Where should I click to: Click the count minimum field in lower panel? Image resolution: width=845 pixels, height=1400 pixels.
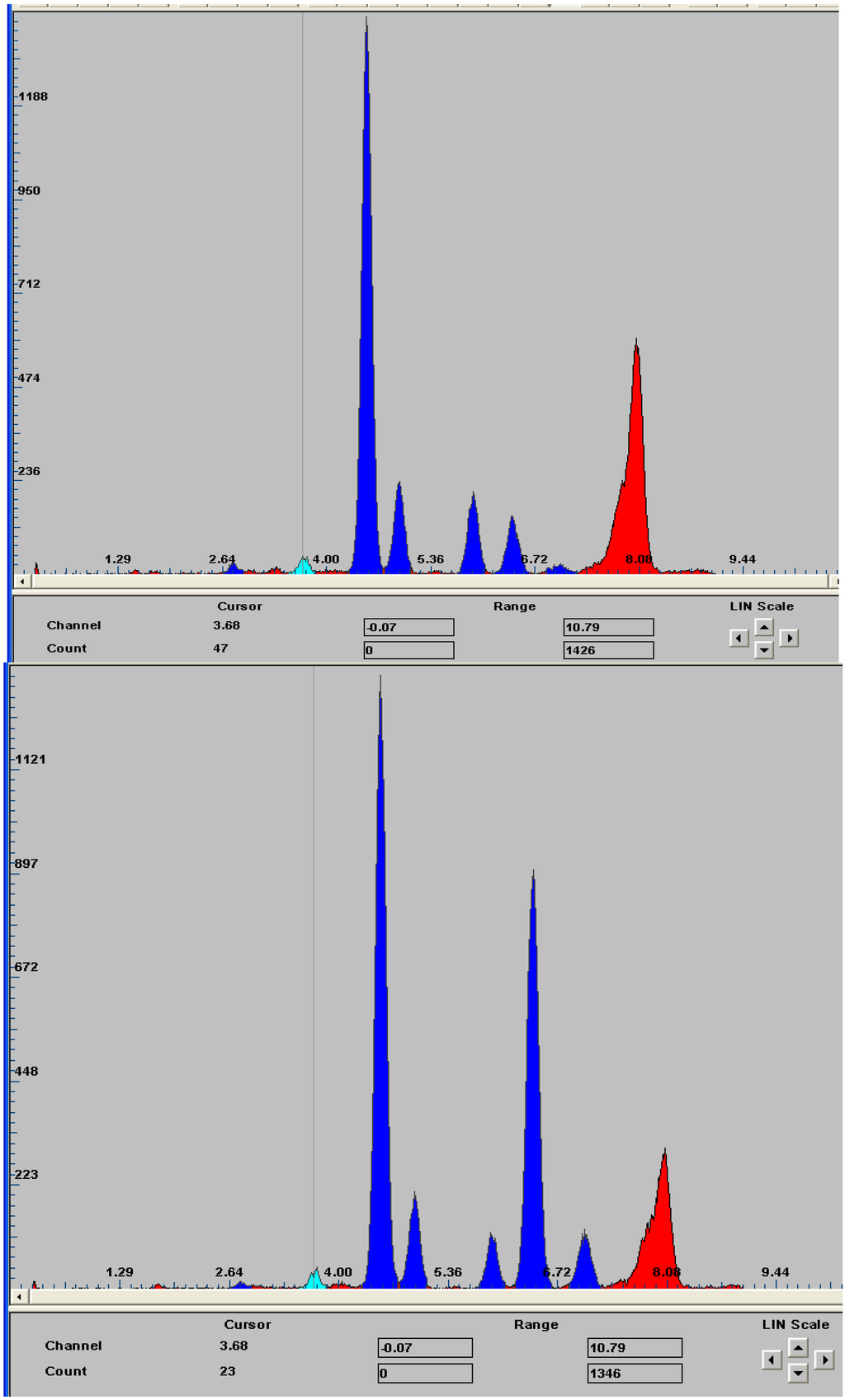point(425,1374)
